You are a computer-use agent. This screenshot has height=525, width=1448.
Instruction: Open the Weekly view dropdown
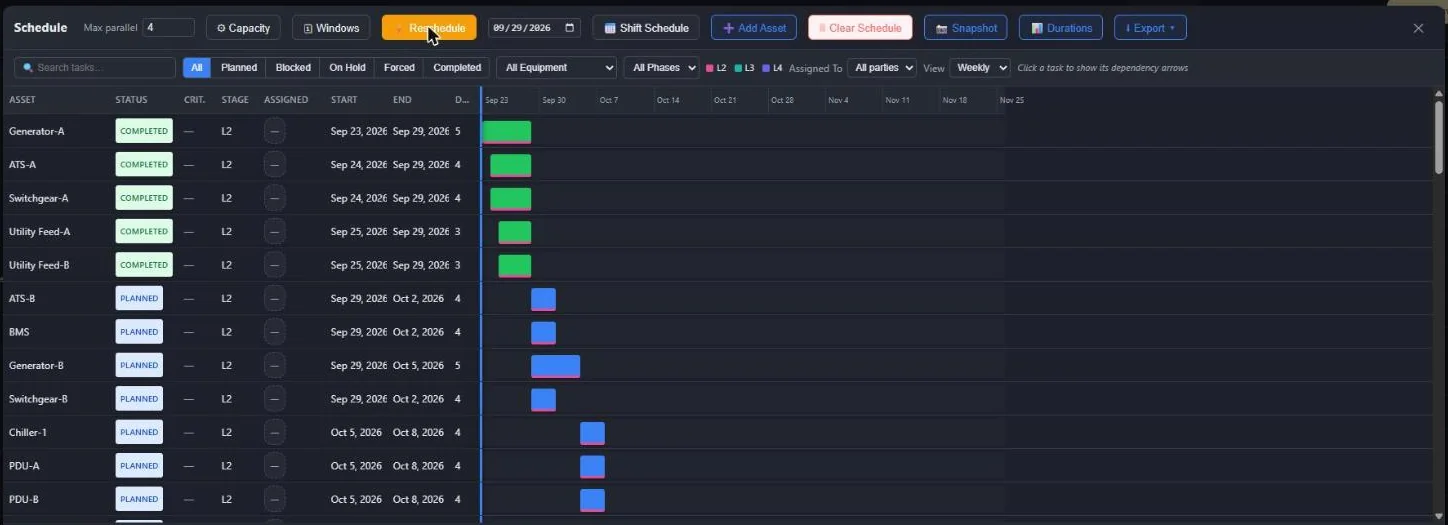[x=979, y=68]
